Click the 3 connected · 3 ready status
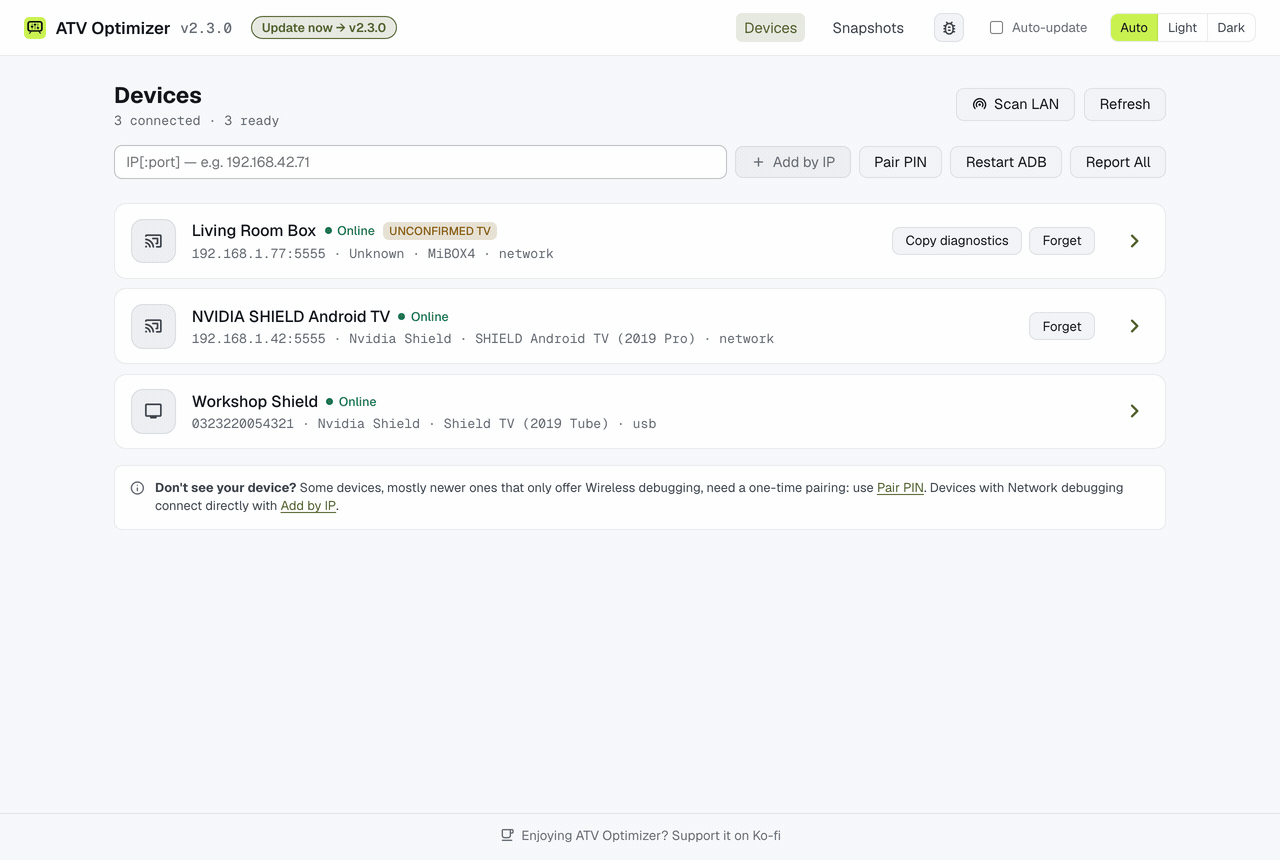Viewport: 1280px width, 860px height. pos(197,121)
